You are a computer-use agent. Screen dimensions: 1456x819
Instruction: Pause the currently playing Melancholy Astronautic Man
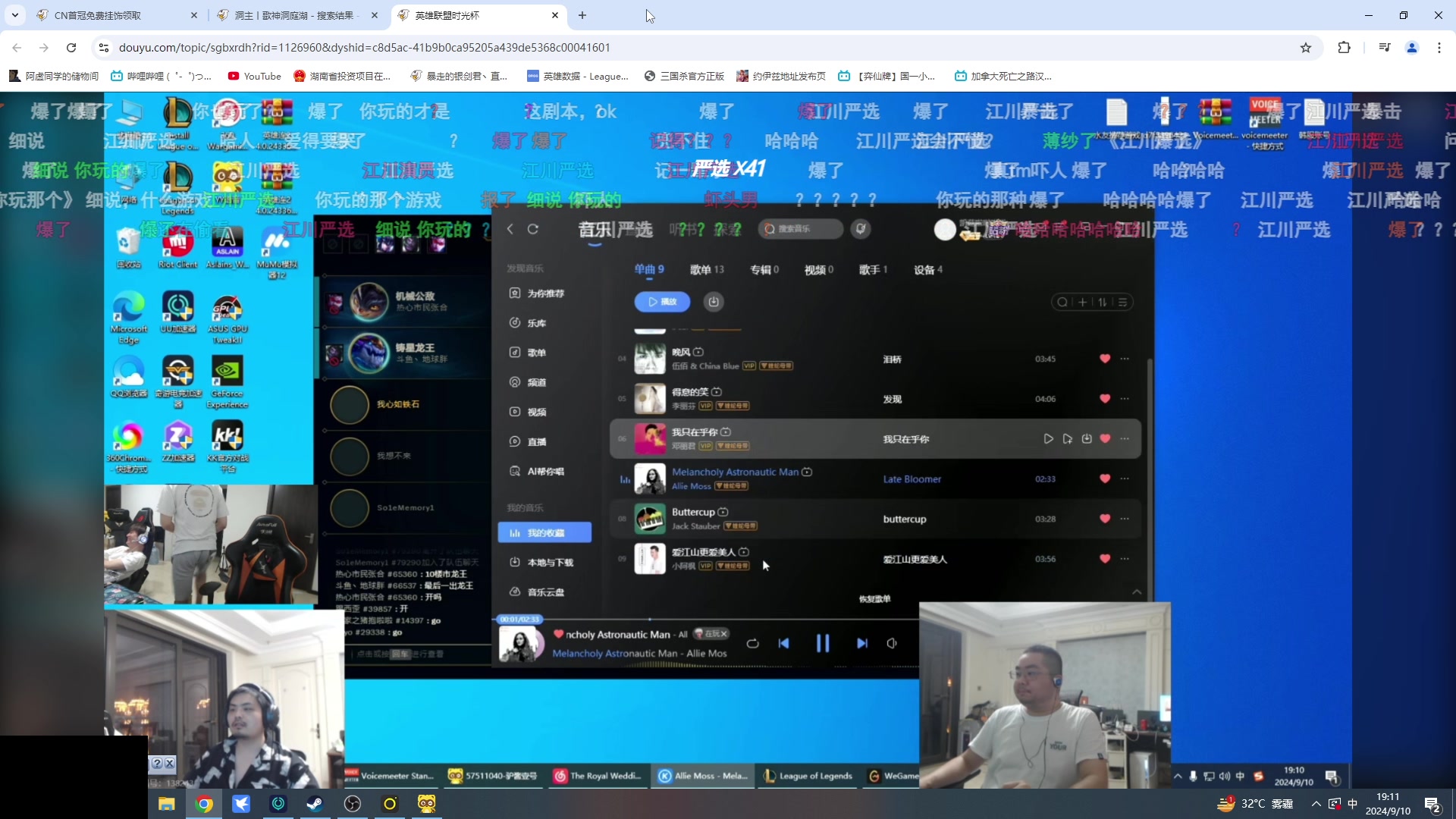pyautogui.click(x=824, y=643)
